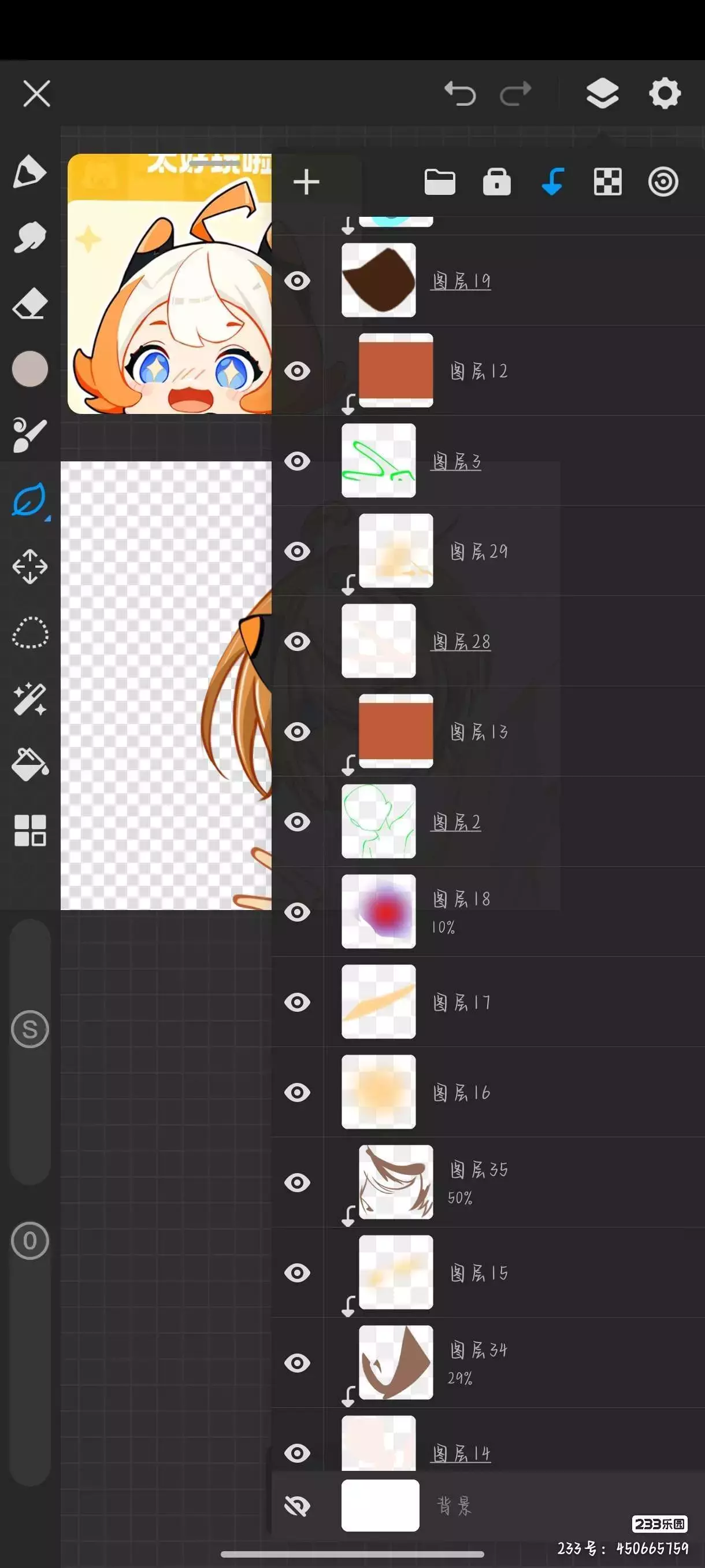
Task: Hide layer 图层2
Action: coord(298,822)
